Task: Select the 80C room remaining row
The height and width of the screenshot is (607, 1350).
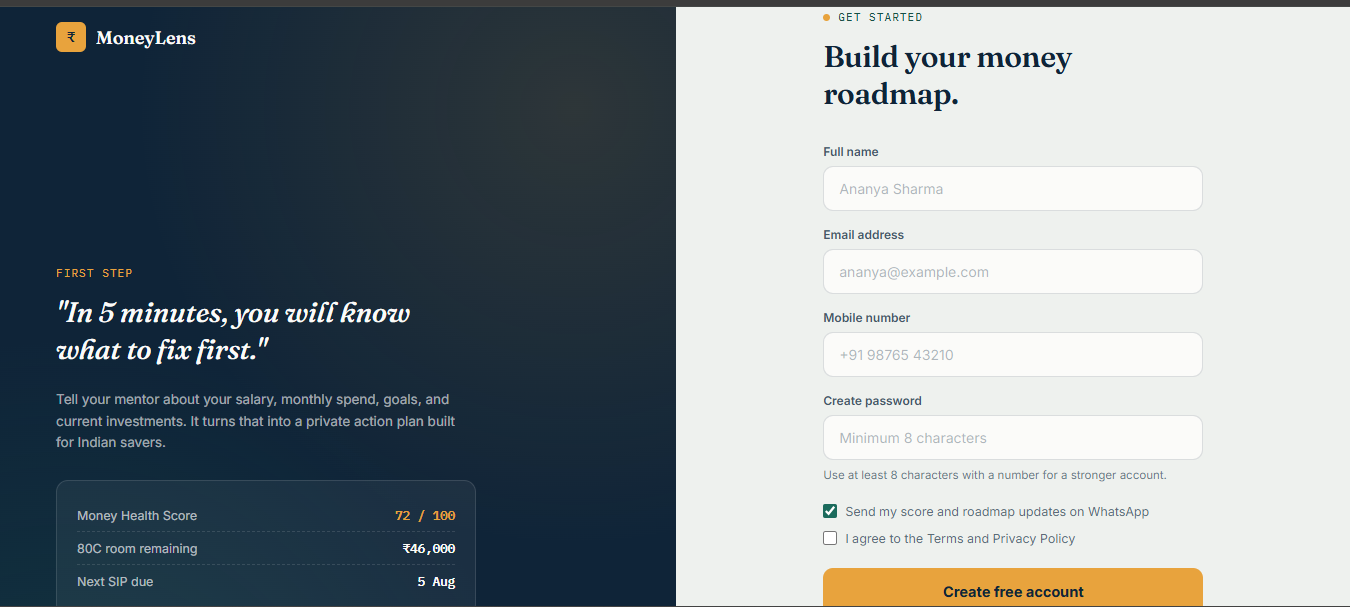Action: [266, 548]
